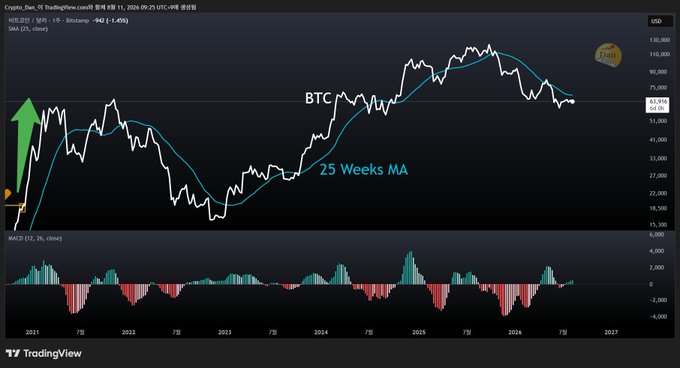Select the Bitcoin / Dollar Bitstamp symbol legend
The image size is (680, 368).
coord(49,20)
